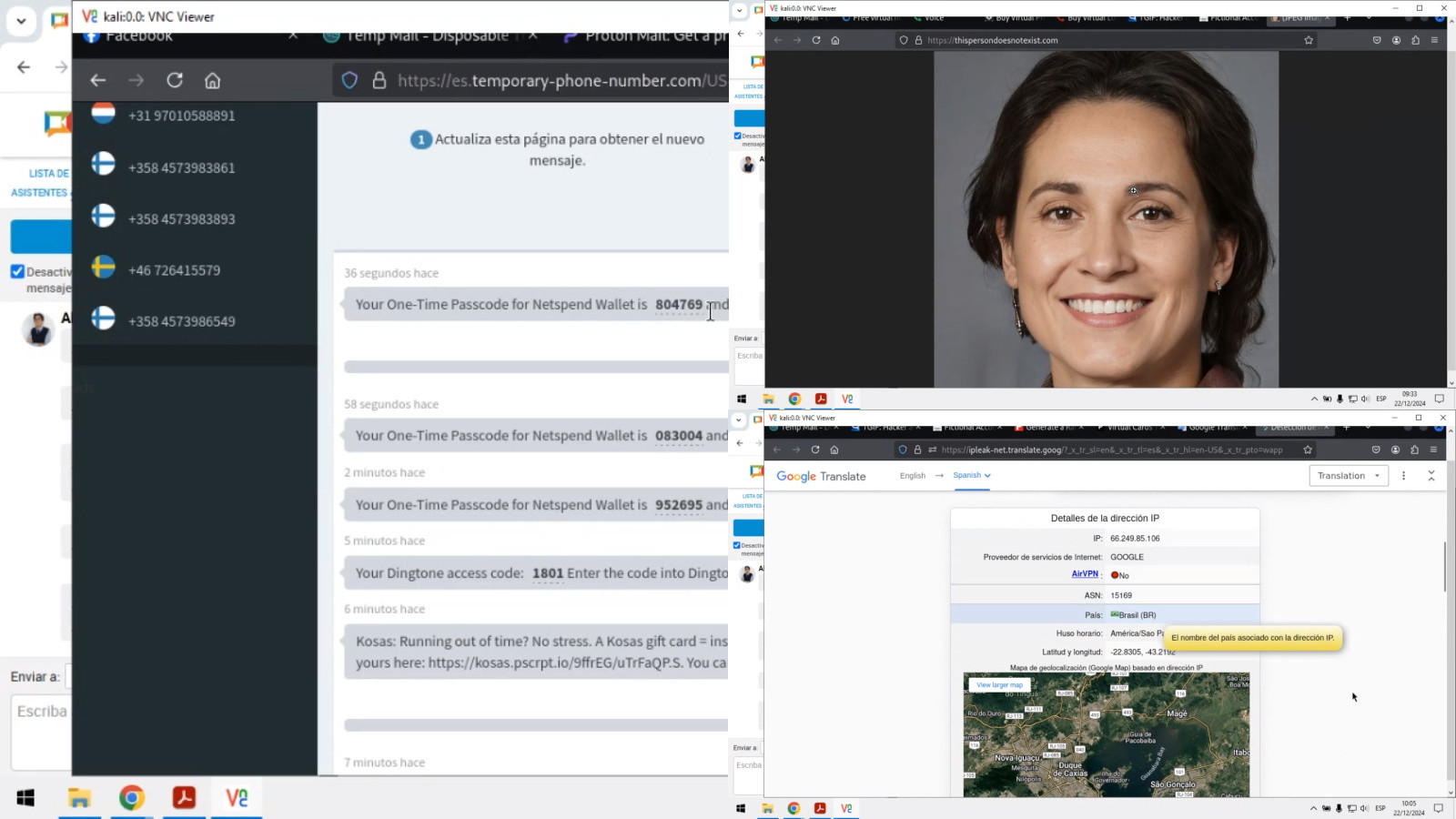Click Brasil (BR) country value

coord(1133,615)
